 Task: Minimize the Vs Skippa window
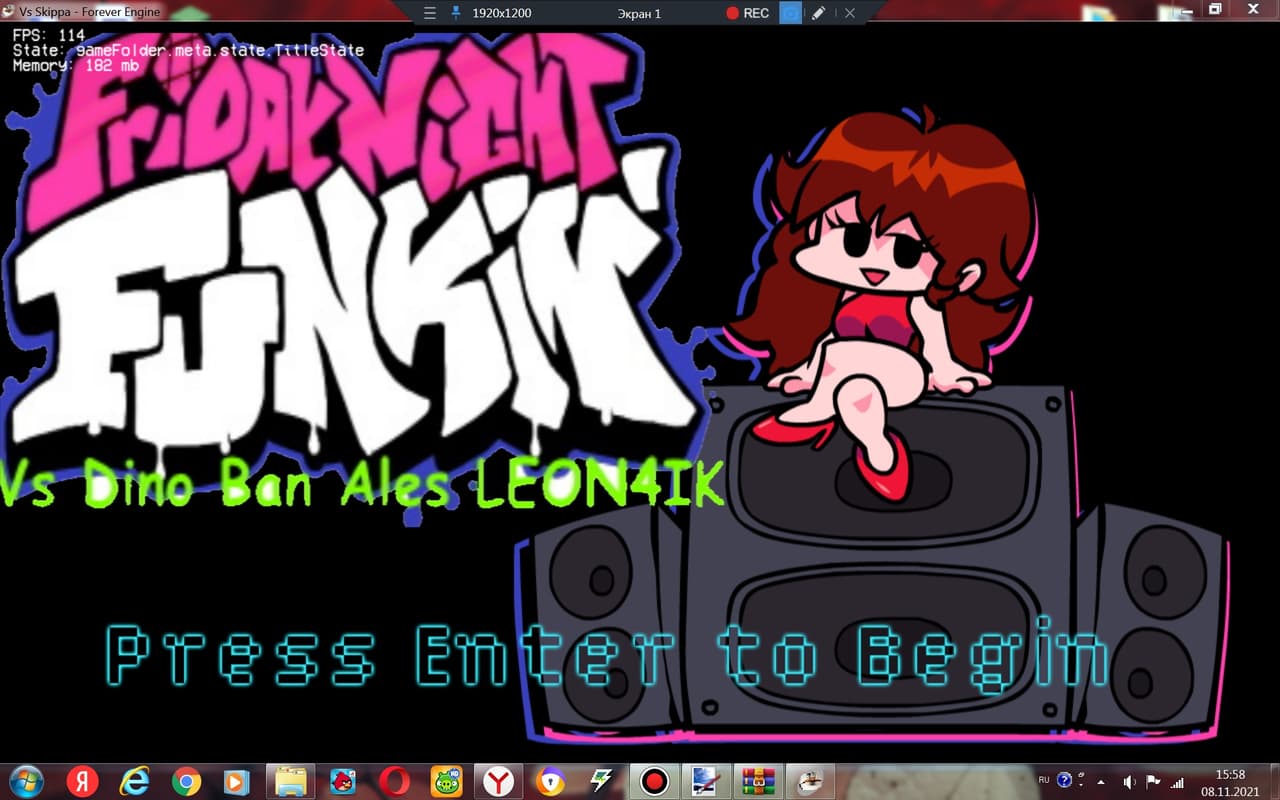[1187, 9]
